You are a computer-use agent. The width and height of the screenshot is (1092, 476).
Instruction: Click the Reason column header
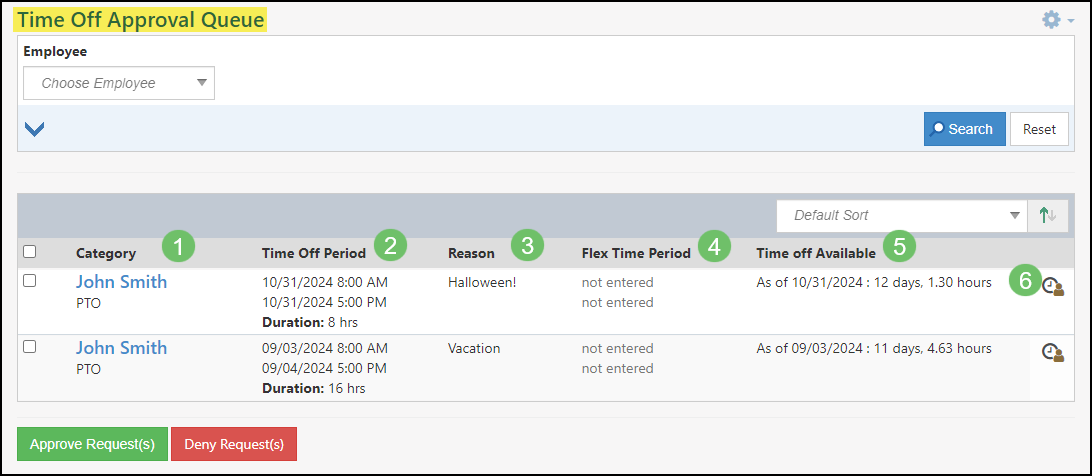(x=471, y=253)
